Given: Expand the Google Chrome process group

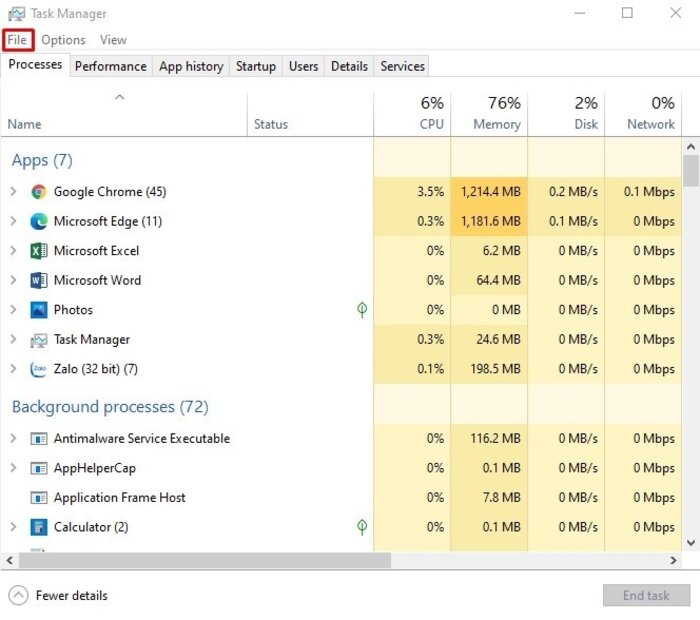Looking at the screenshot, I should pos(13,192).
